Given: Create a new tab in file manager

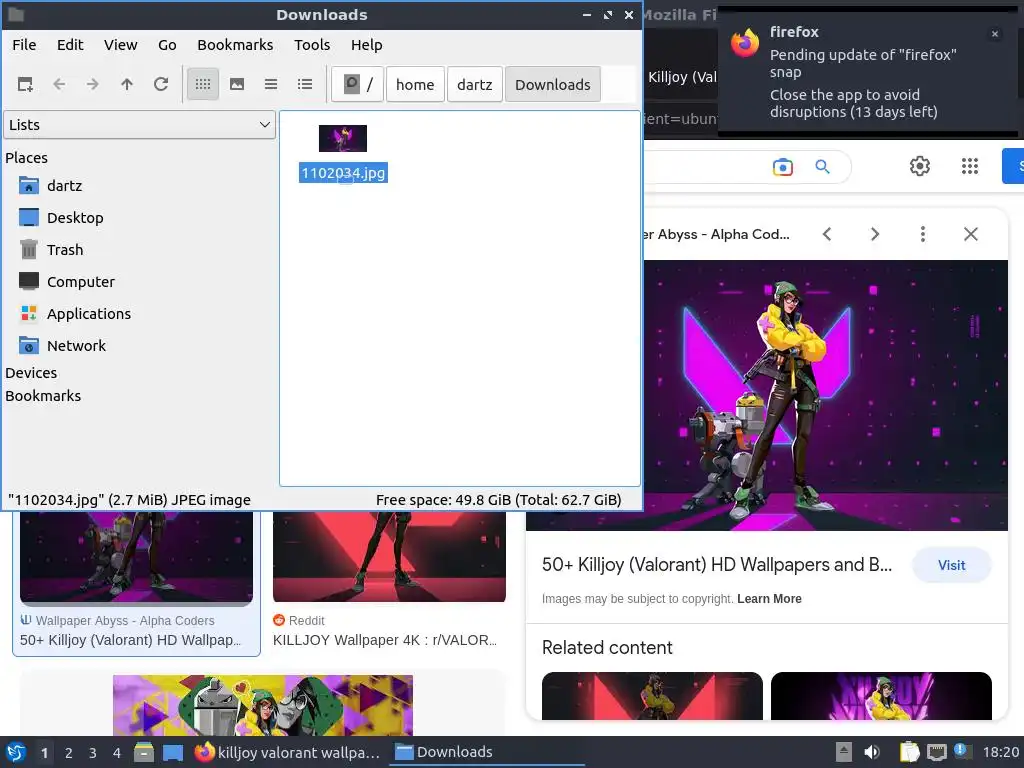Looking at the screenshot, I should (x=25, y=84).
